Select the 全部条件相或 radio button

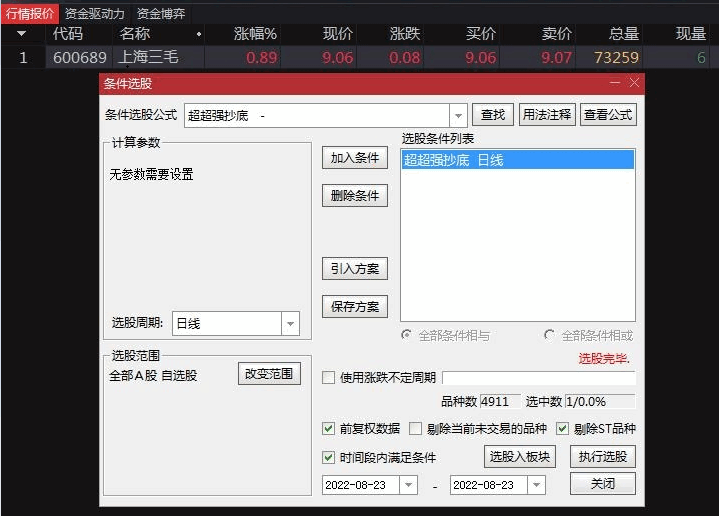tap(549, 335)
